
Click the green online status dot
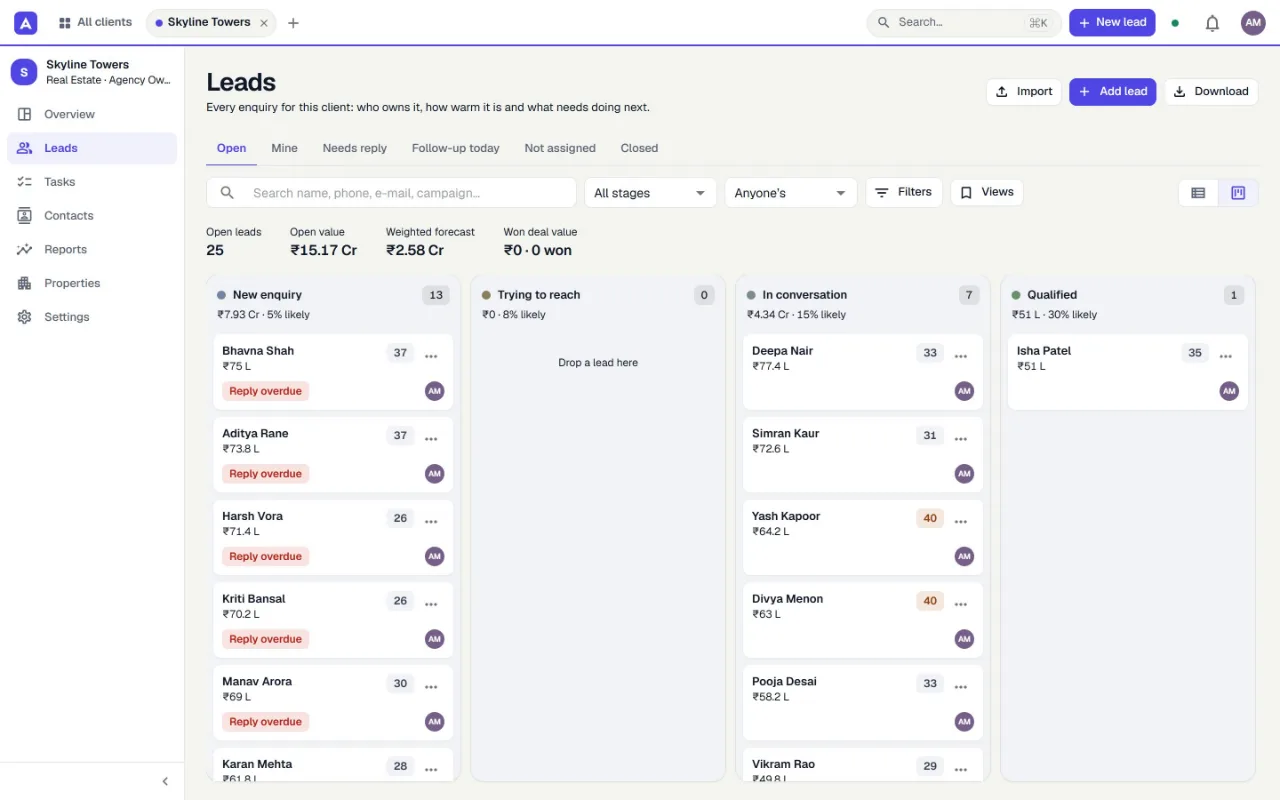click(x=1175, y=23)
